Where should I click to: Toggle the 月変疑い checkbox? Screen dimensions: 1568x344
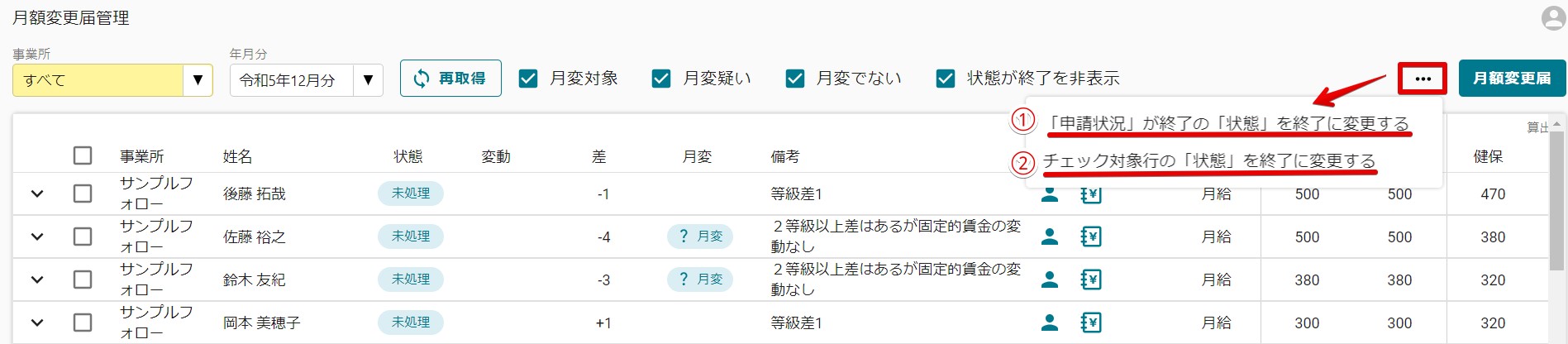tap(661, 79)
